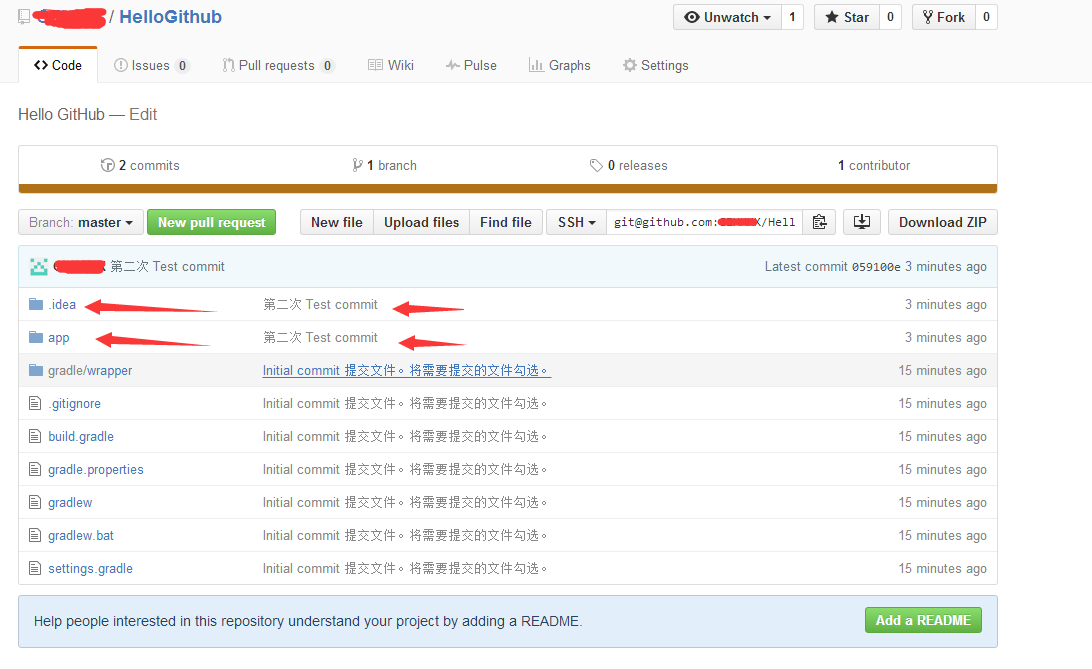This screenshot has height=669, width=1092.
Task: Click the Add a README button
Action: (923, 620)
